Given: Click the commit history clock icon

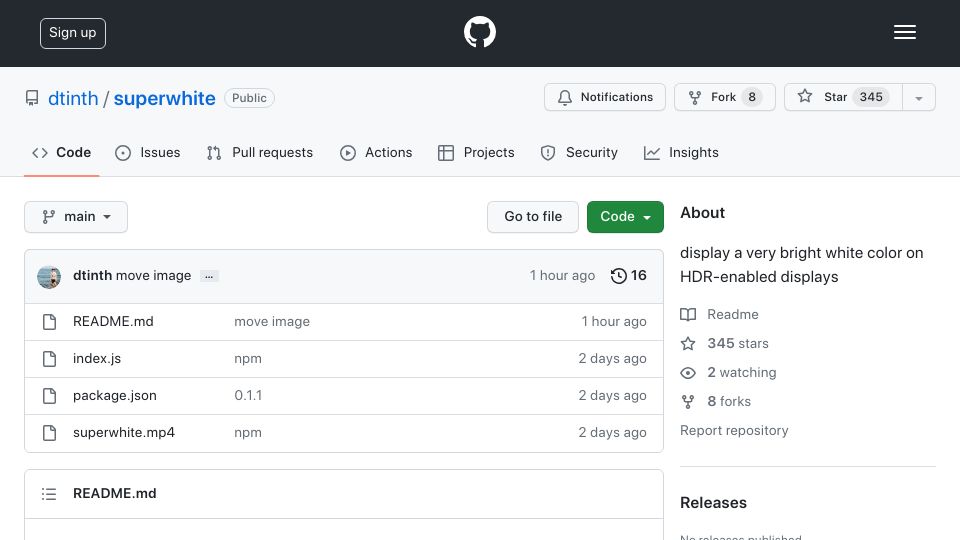Looking at the screenshot, I should [618, 276].
